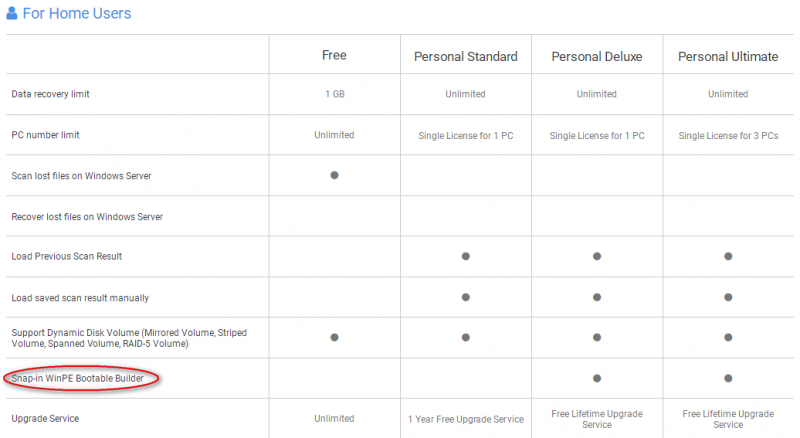
Task: Click Free dot for Support Dynamic Disk Volume
Action: pos(334,337)
